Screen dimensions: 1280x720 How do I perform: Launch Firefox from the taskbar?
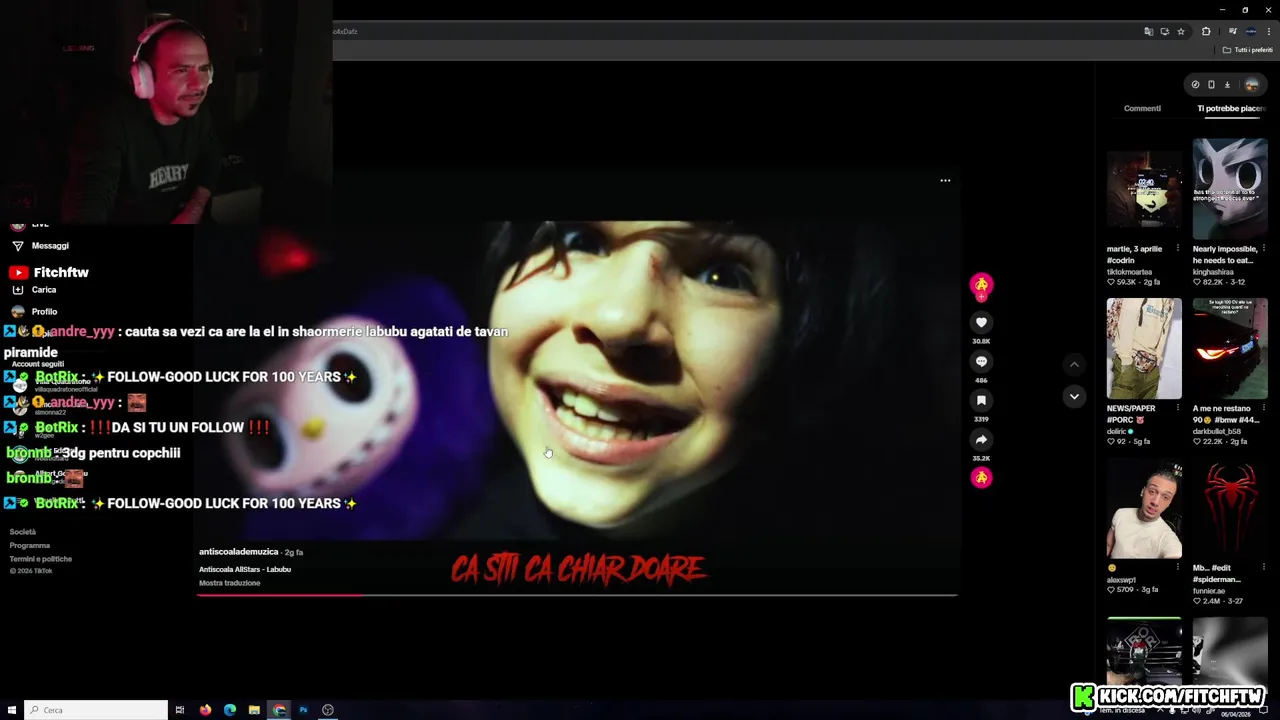pos(205,710)
